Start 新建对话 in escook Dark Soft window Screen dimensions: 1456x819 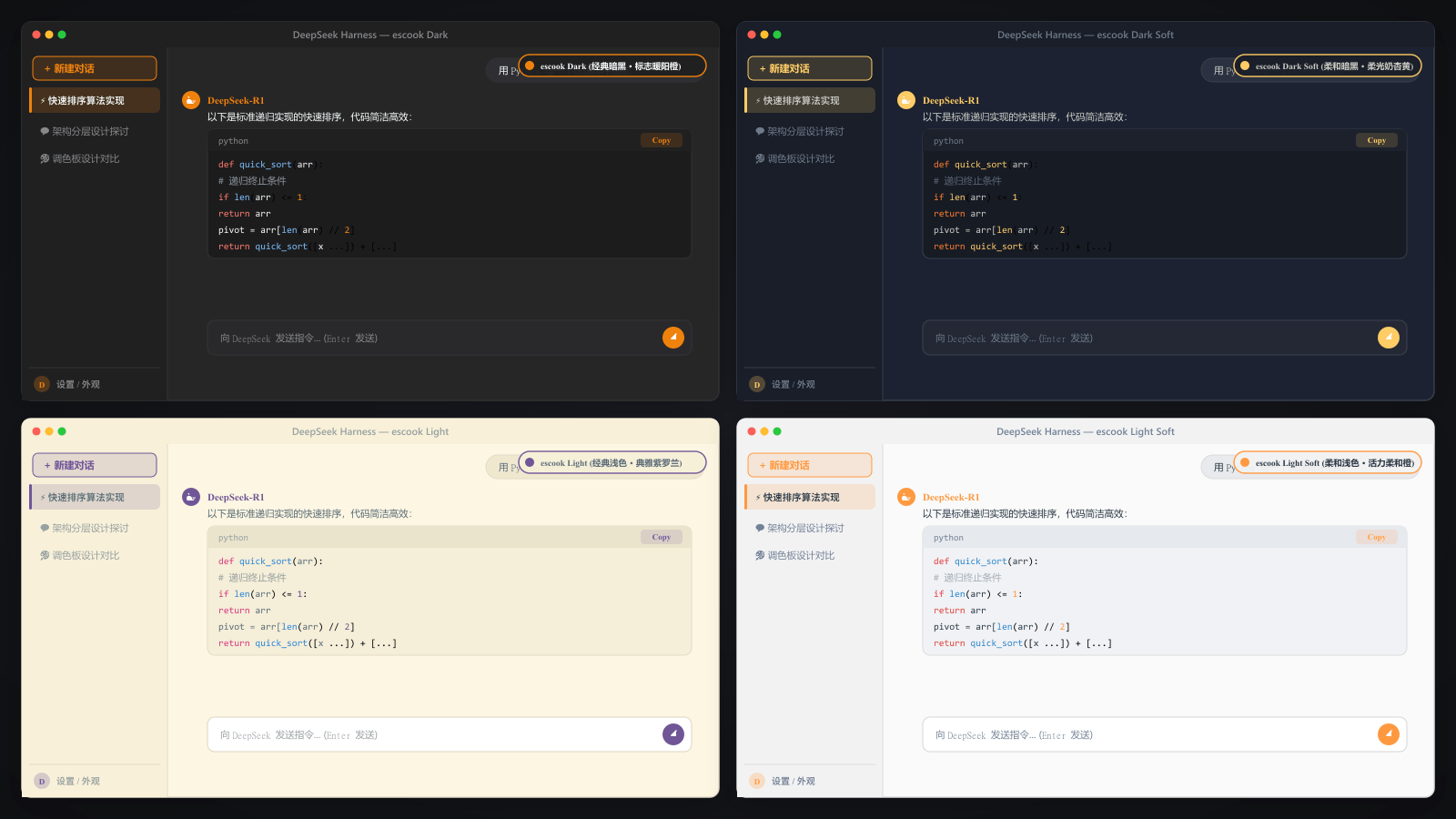(x=810, y=68)
